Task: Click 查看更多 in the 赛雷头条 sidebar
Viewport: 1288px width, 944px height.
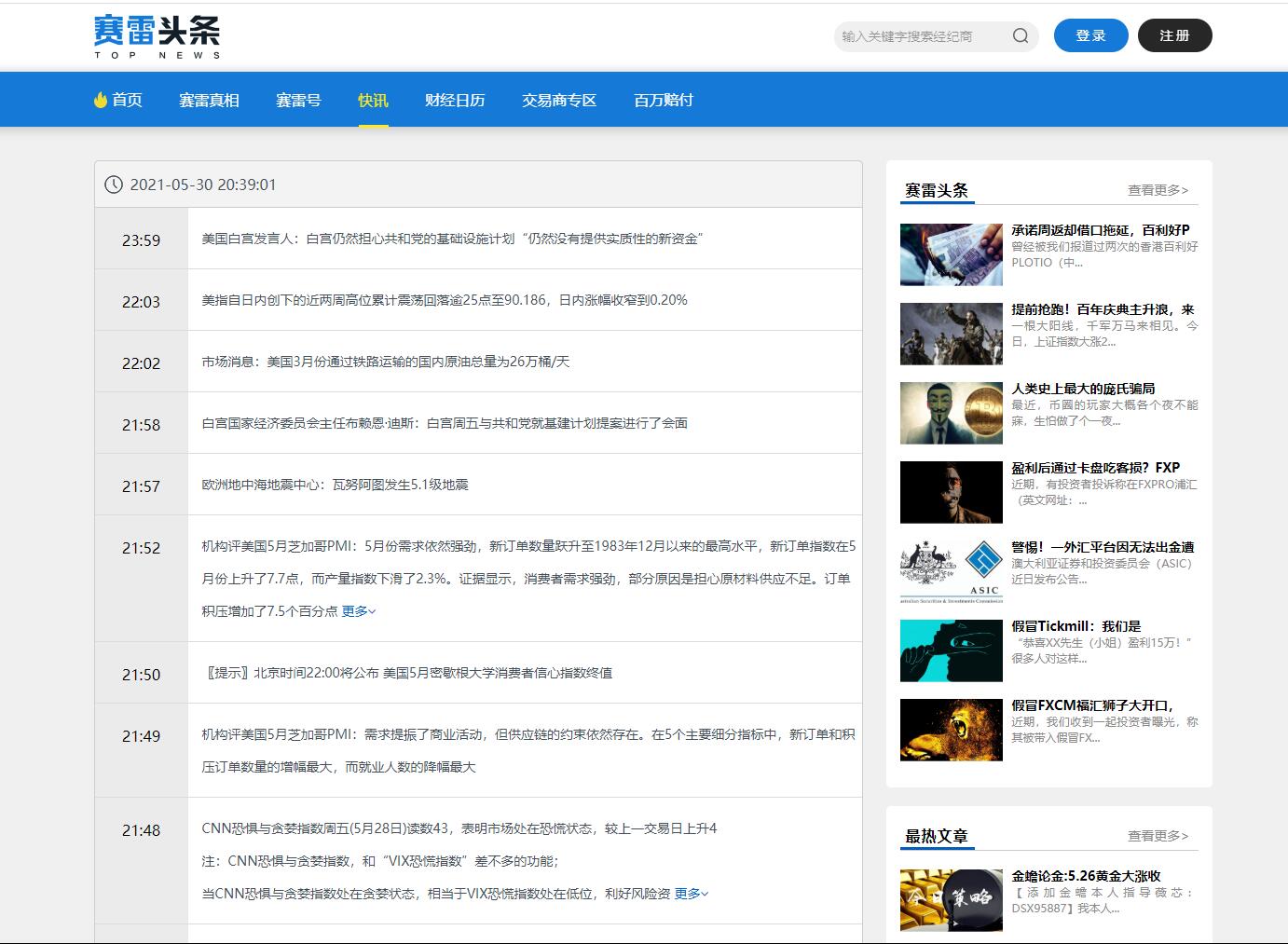Action: pos(1157,189)
